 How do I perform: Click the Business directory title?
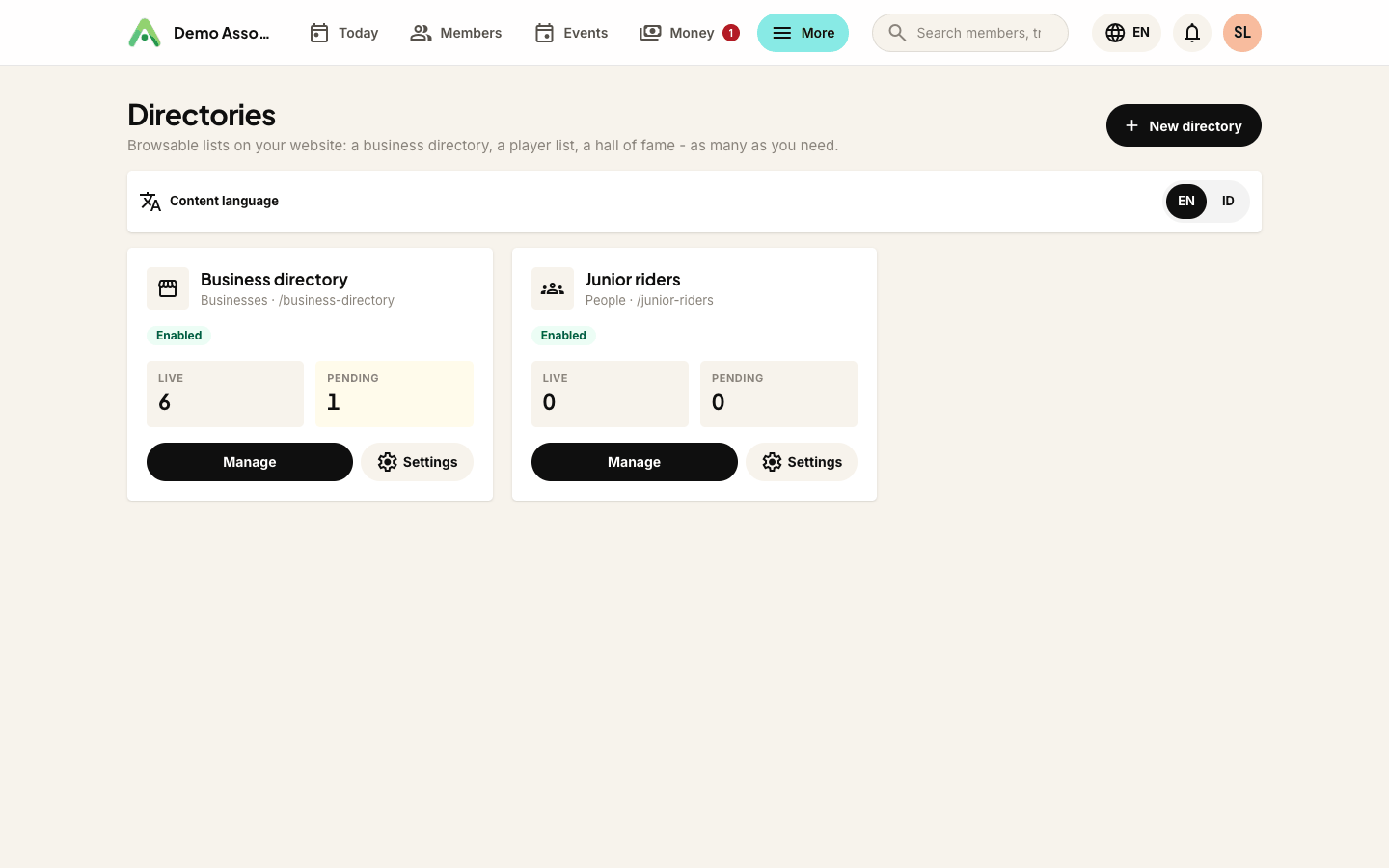[274, 280]
